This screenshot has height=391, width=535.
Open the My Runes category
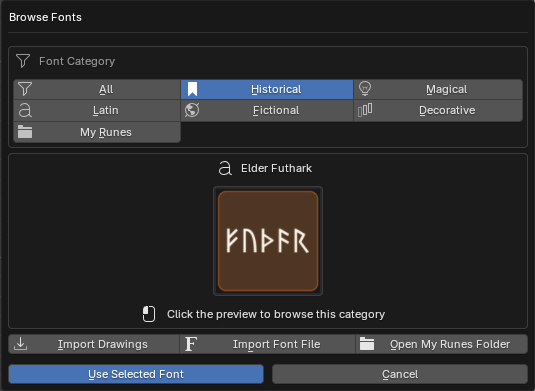[97, 132]
